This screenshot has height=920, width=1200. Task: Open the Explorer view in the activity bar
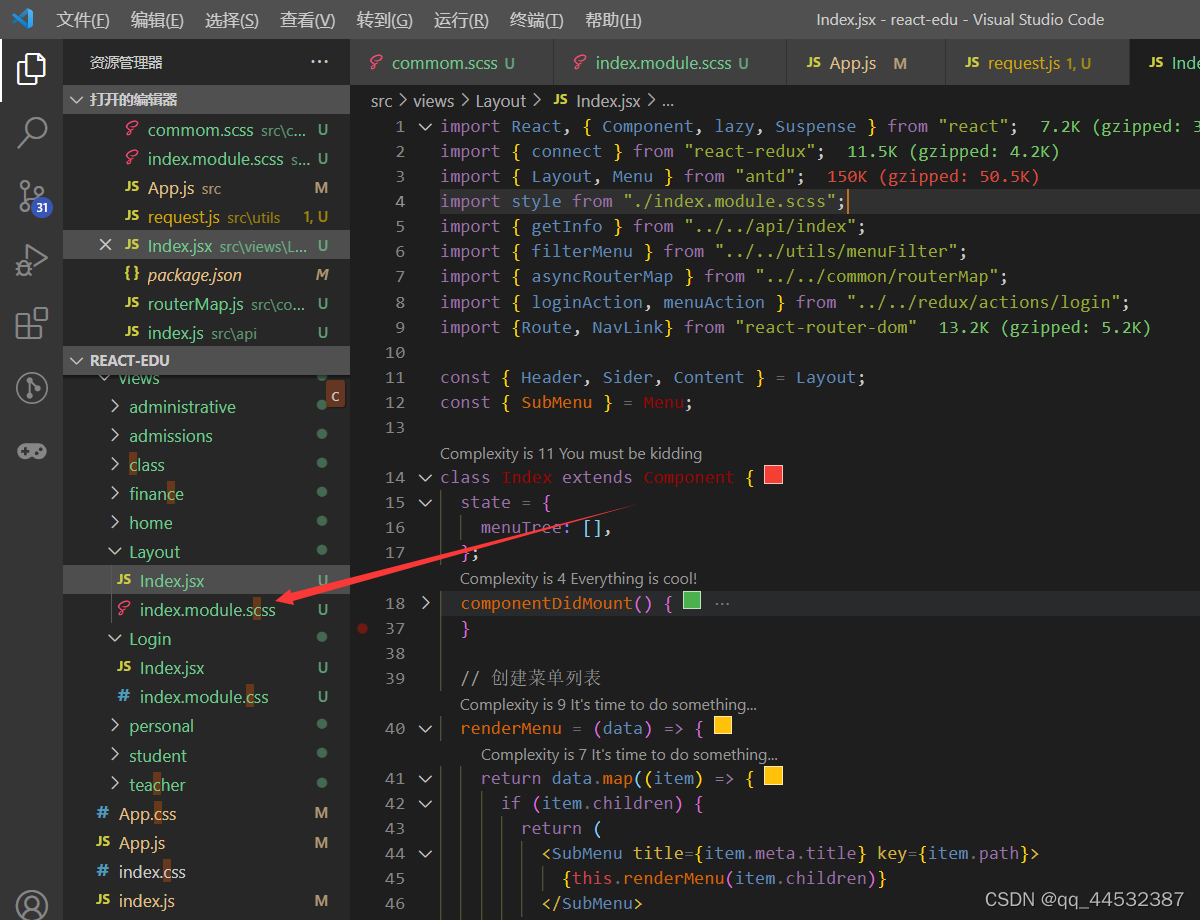click(x=31, y=68)
